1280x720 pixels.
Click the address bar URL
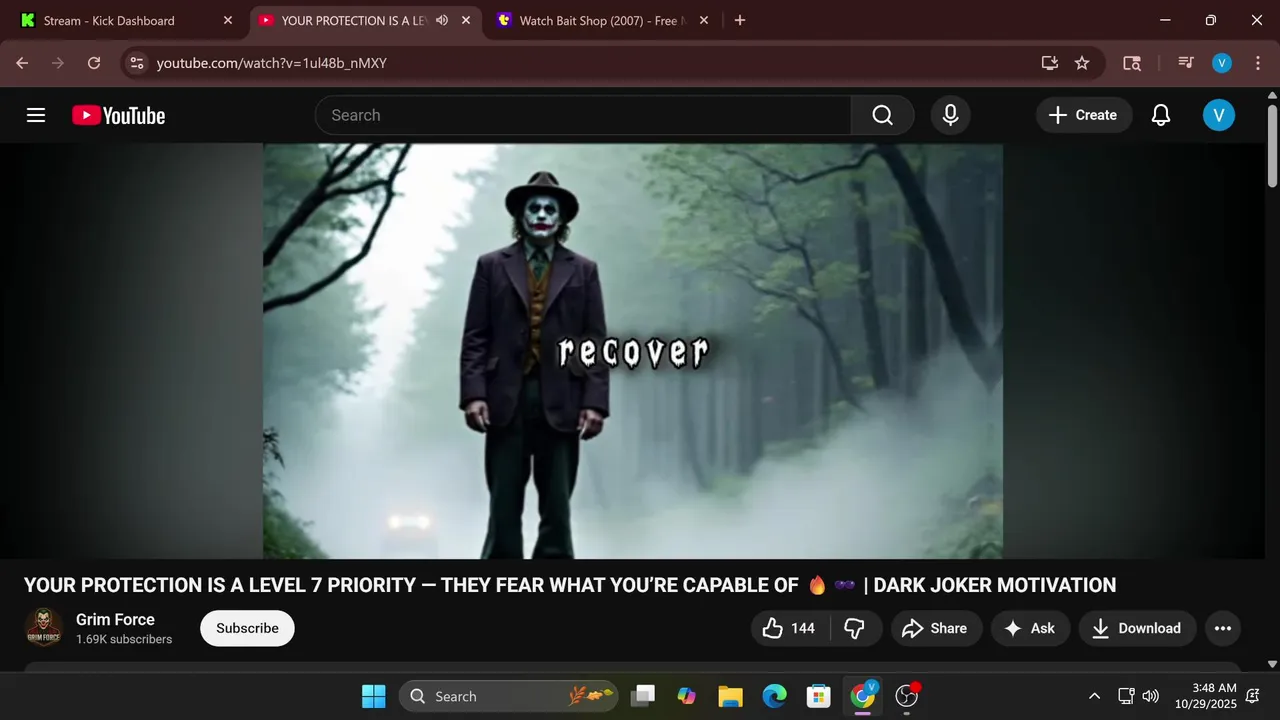point(272,63)
